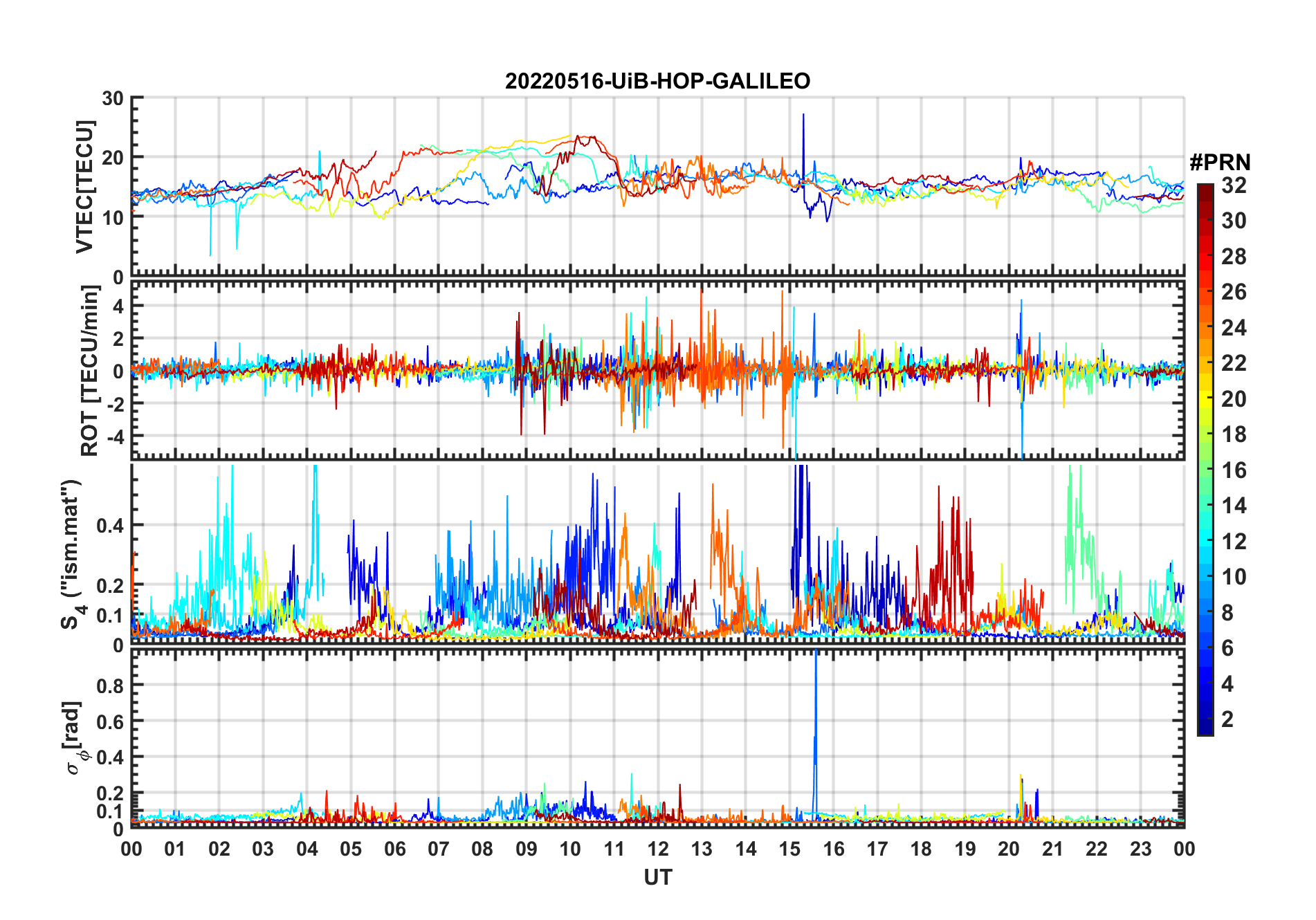The width and height of the screenshot is (1316, 920).
Task: Select the VTEC[TECU] y-axis label
Action: coord(84,187)
